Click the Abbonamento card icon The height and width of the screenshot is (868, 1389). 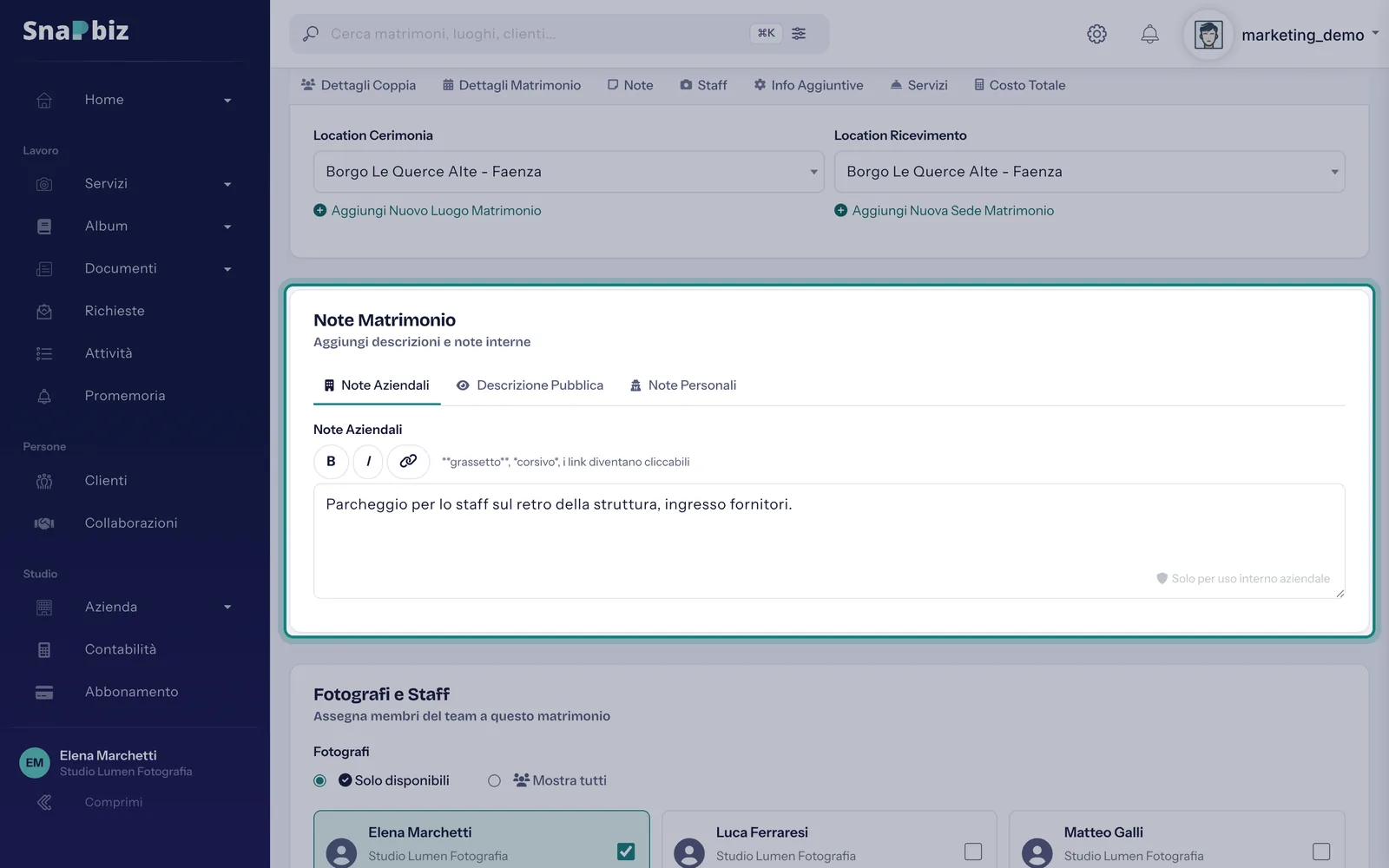point(44,692)
